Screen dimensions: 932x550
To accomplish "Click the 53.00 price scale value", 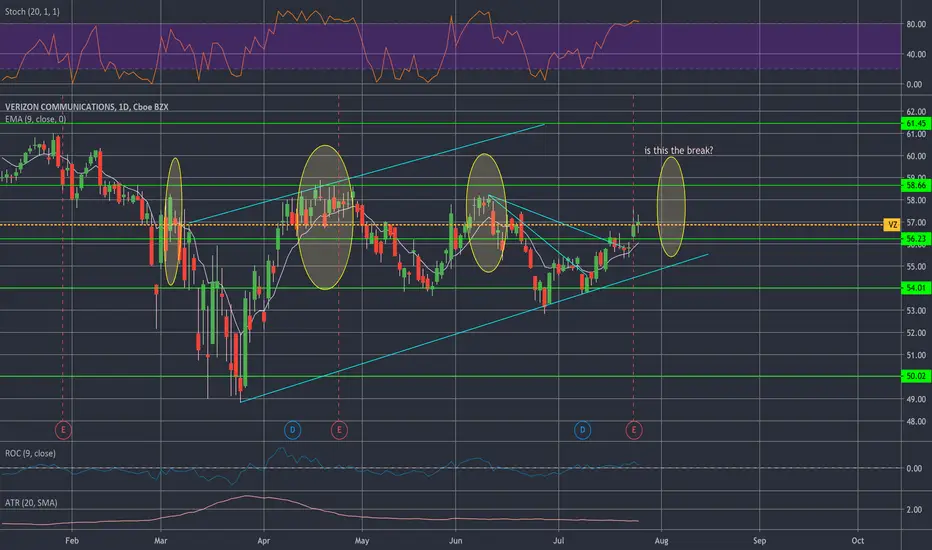I will (915, 311).
